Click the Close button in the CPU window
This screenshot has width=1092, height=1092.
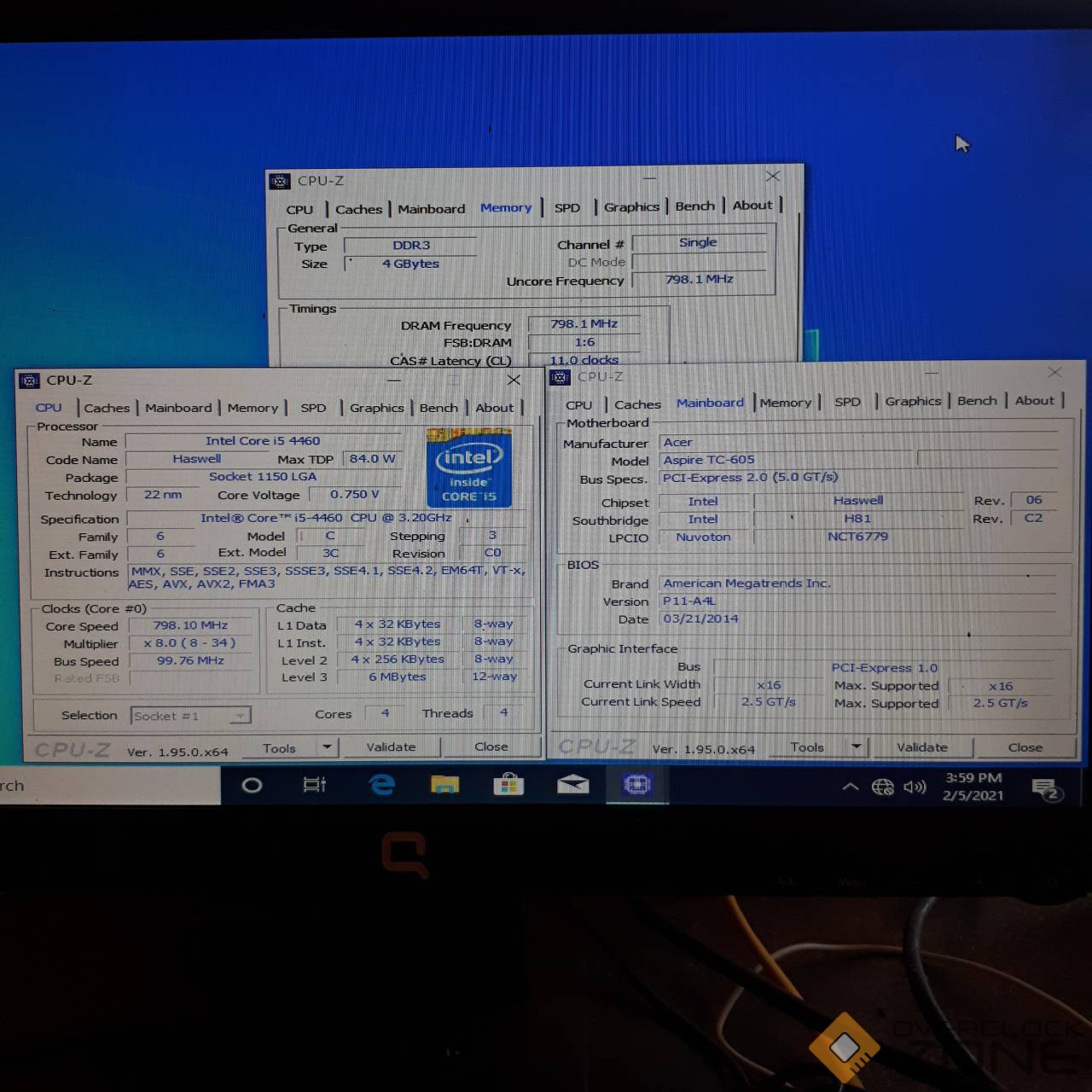coord(491,746)
